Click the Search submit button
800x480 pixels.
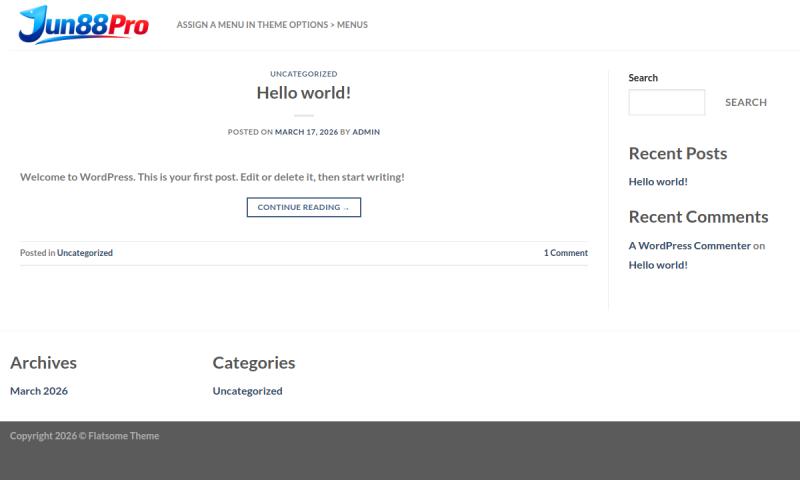pos(745,102)
